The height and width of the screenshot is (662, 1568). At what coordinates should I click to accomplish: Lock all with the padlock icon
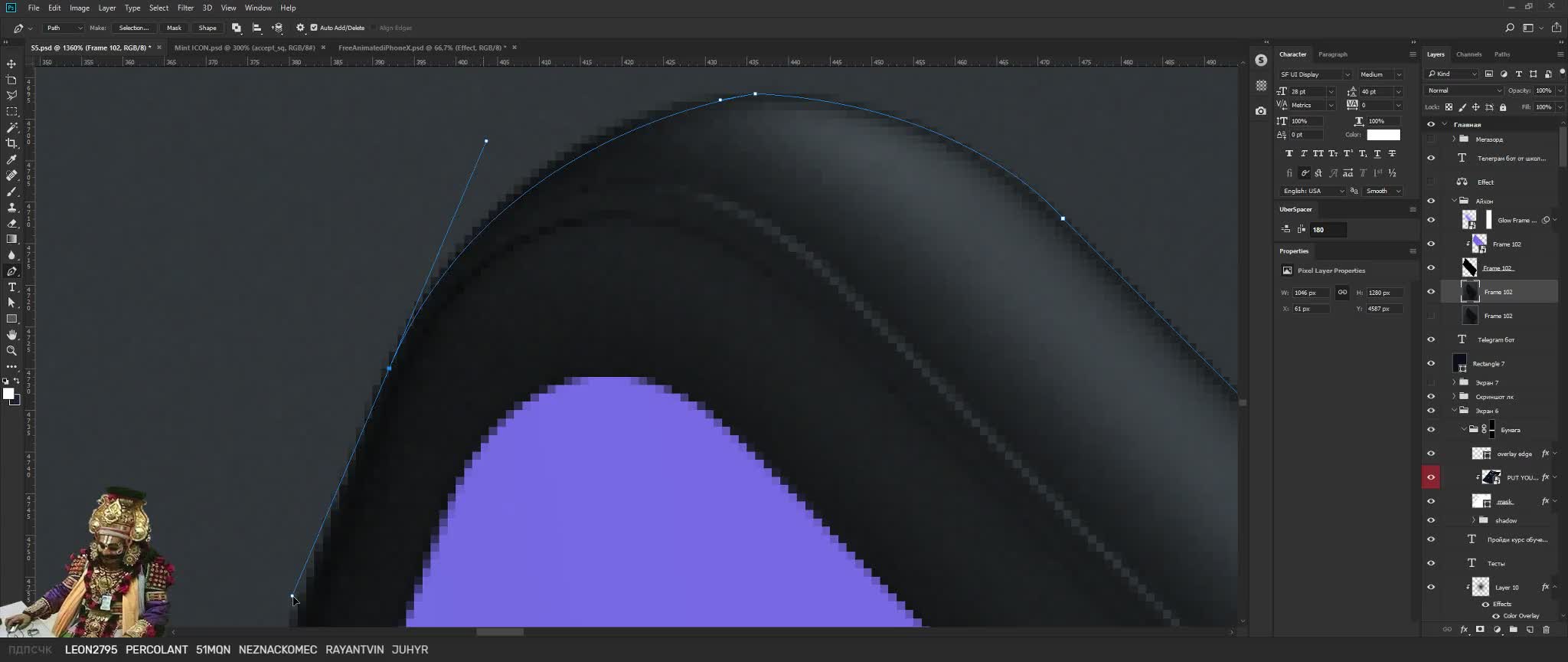coord(1502,107)
